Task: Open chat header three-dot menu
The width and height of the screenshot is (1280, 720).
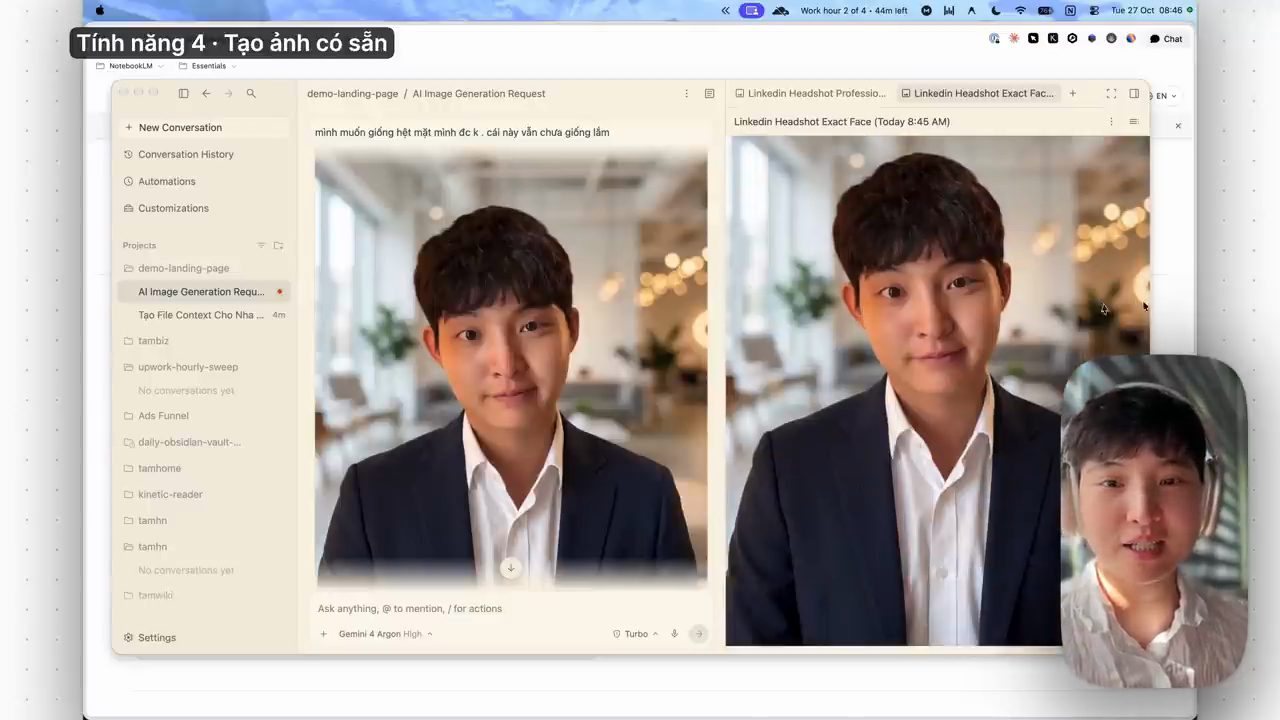Action: (x=686, y=93)
